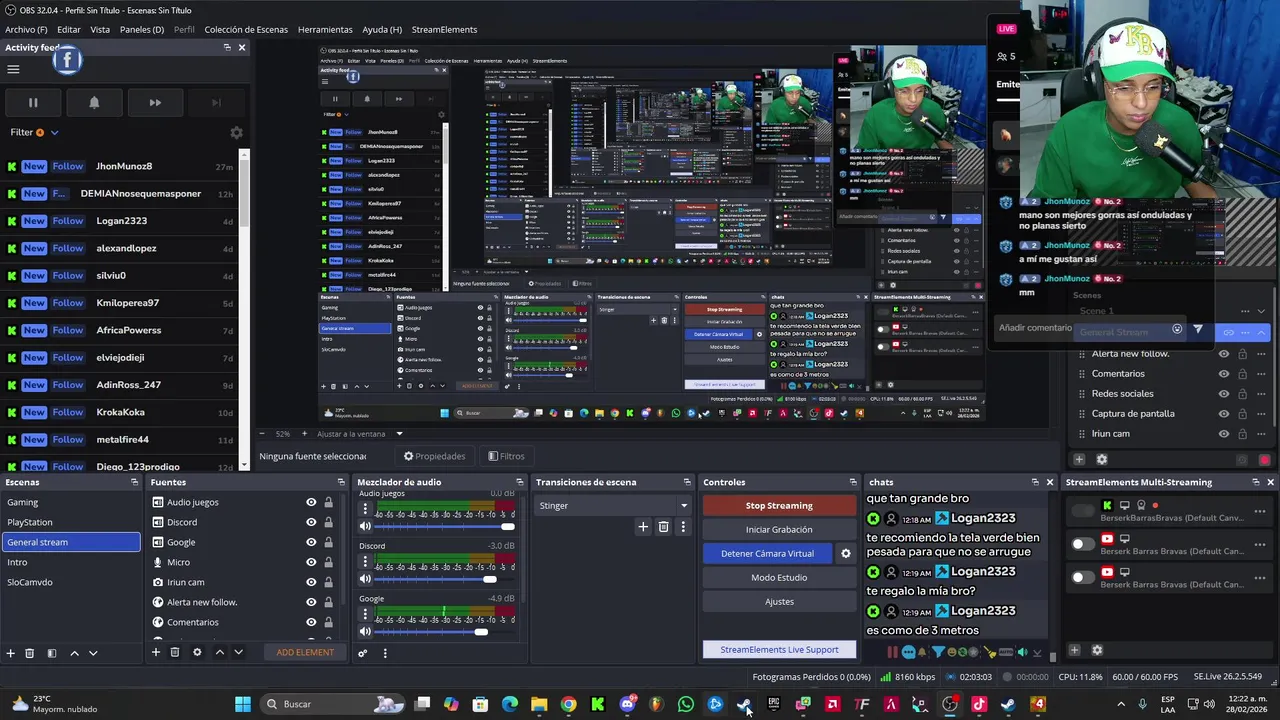
Task: Add a new scene with plus icon
Action: (x=11, y=653)
